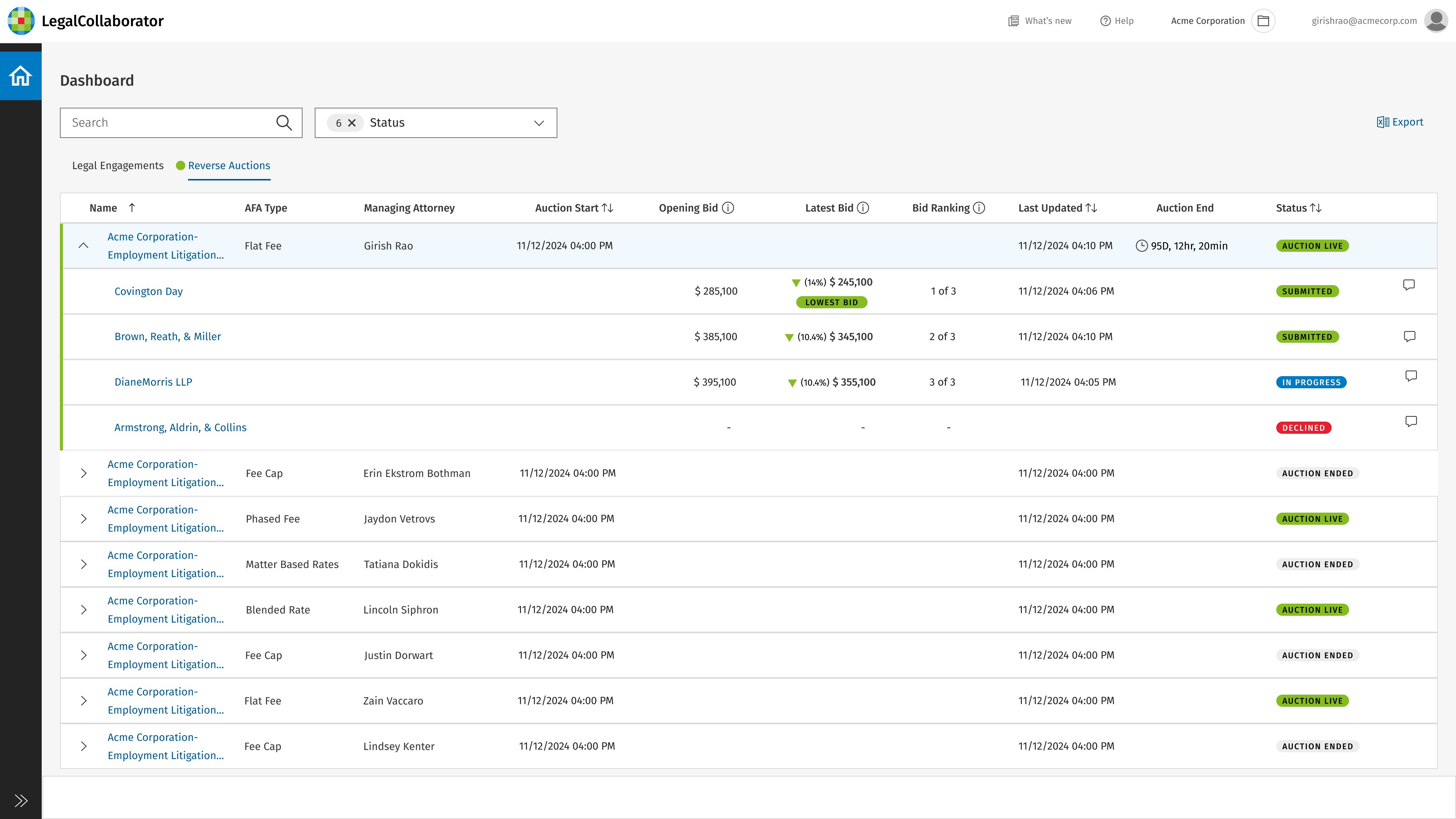The height and width of the screenshot is (819, 1456).
Task: Expand the Erin Ekstrom Bothman auction row
Action: (x=84, y=473)
